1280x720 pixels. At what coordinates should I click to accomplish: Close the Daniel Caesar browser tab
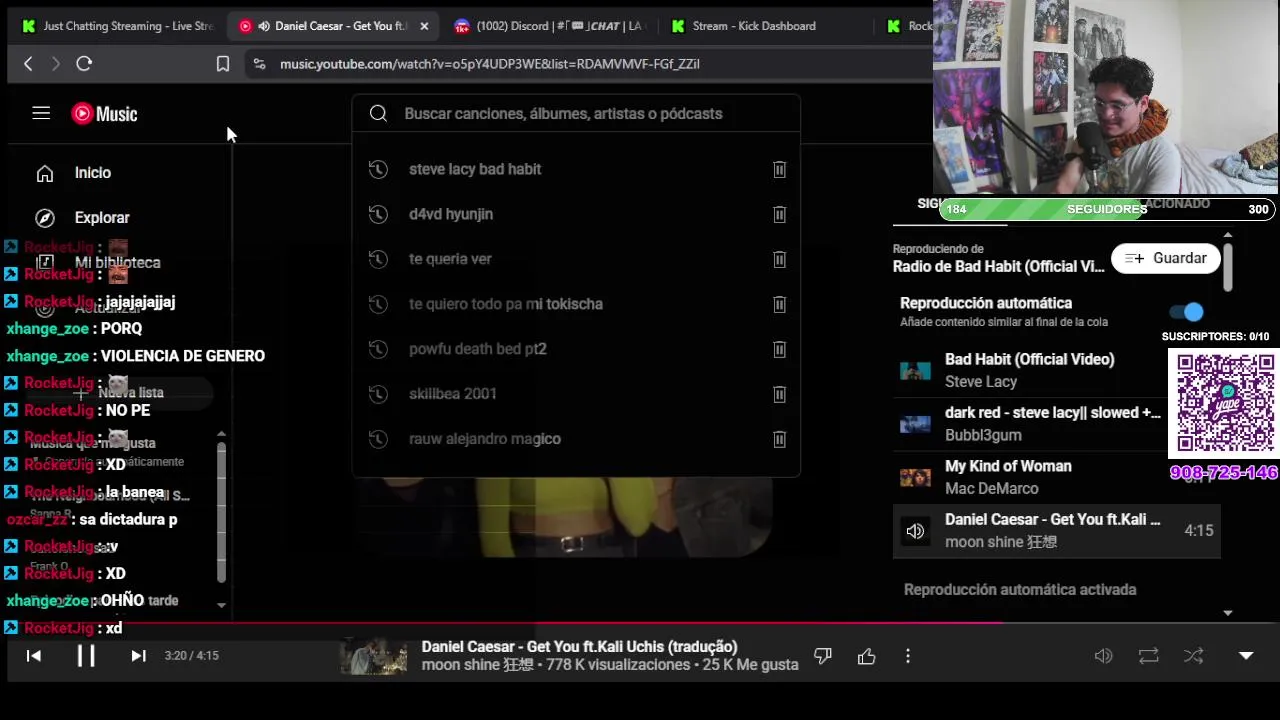tap(424, 26)
